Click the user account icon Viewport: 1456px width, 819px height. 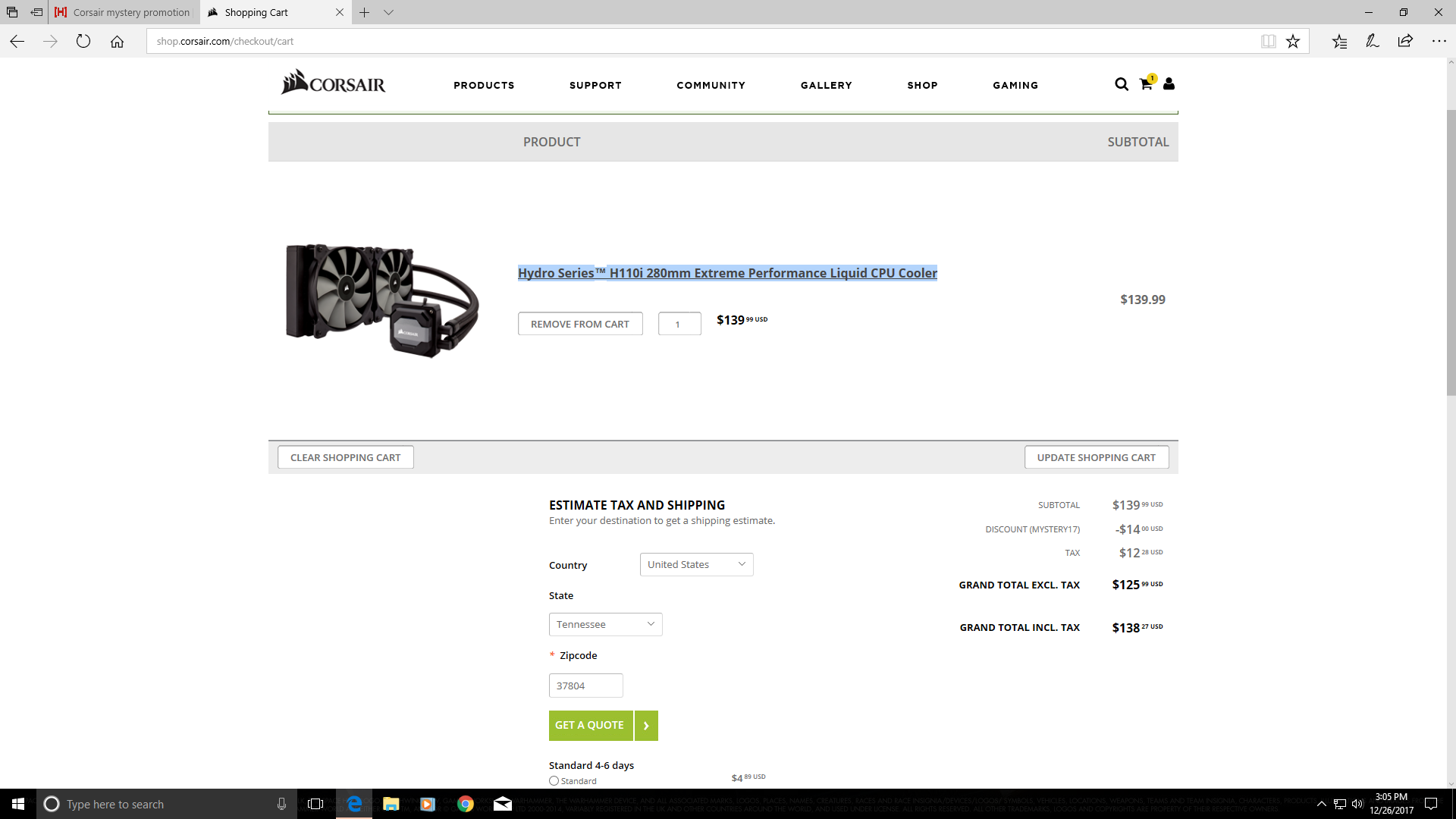1169,84
